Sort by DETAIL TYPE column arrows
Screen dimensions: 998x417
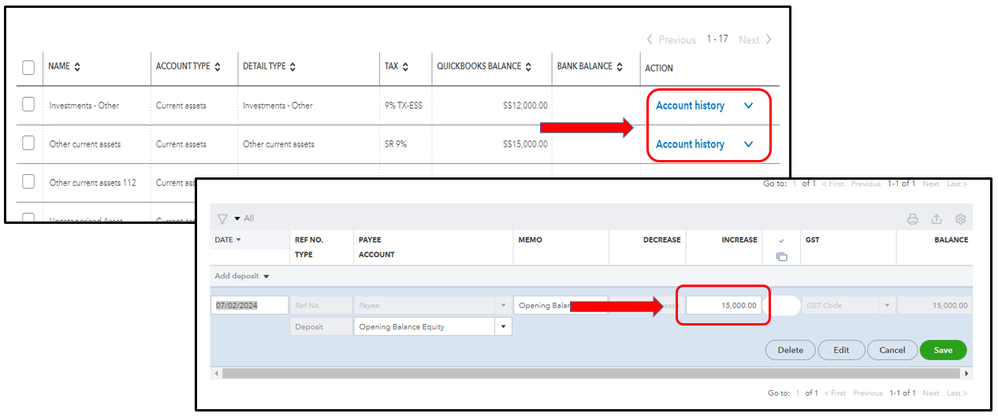pos(293,67)
